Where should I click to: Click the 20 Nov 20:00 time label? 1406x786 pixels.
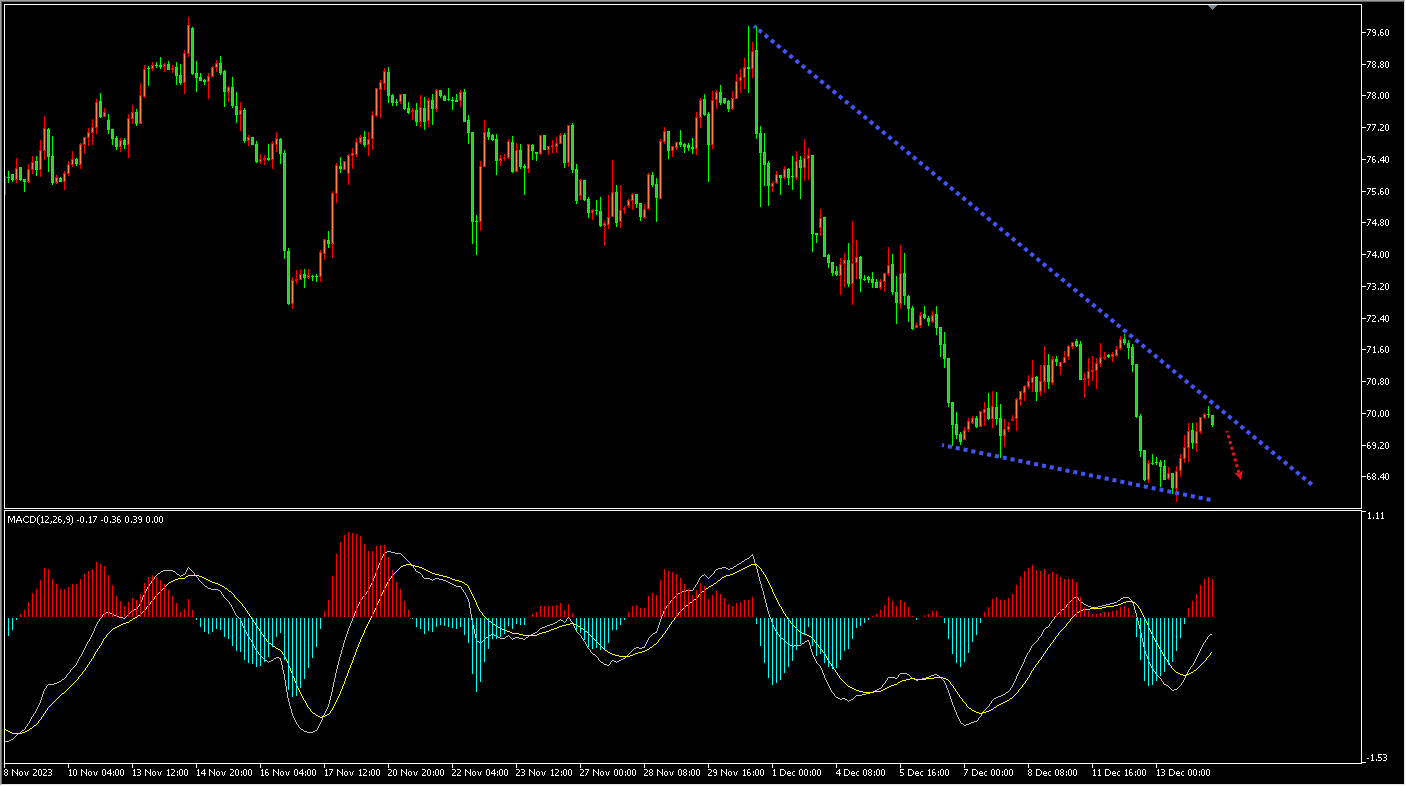(416, 773)
